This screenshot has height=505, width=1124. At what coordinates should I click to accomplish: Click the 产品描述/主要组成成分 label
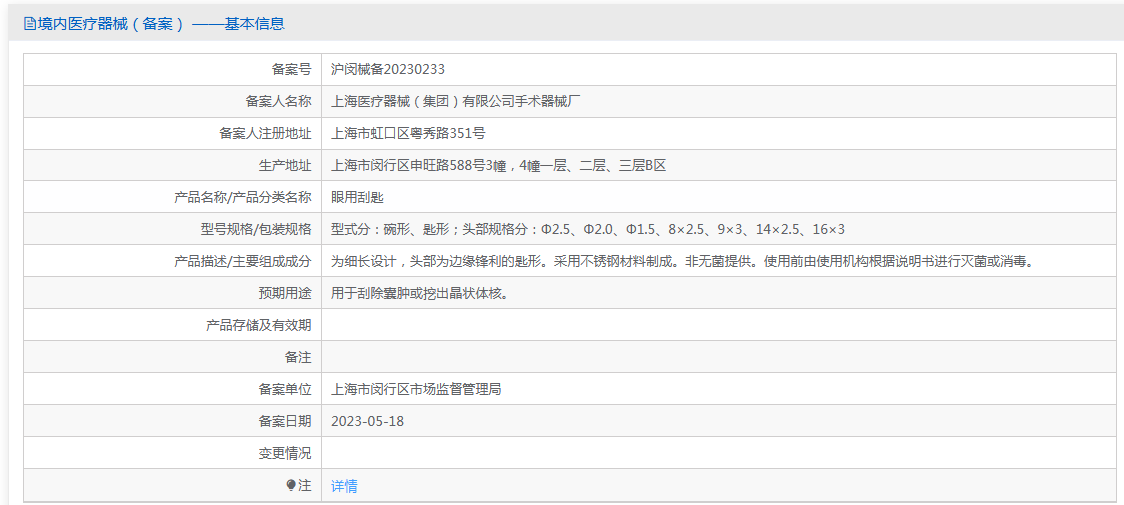point(243,261)
